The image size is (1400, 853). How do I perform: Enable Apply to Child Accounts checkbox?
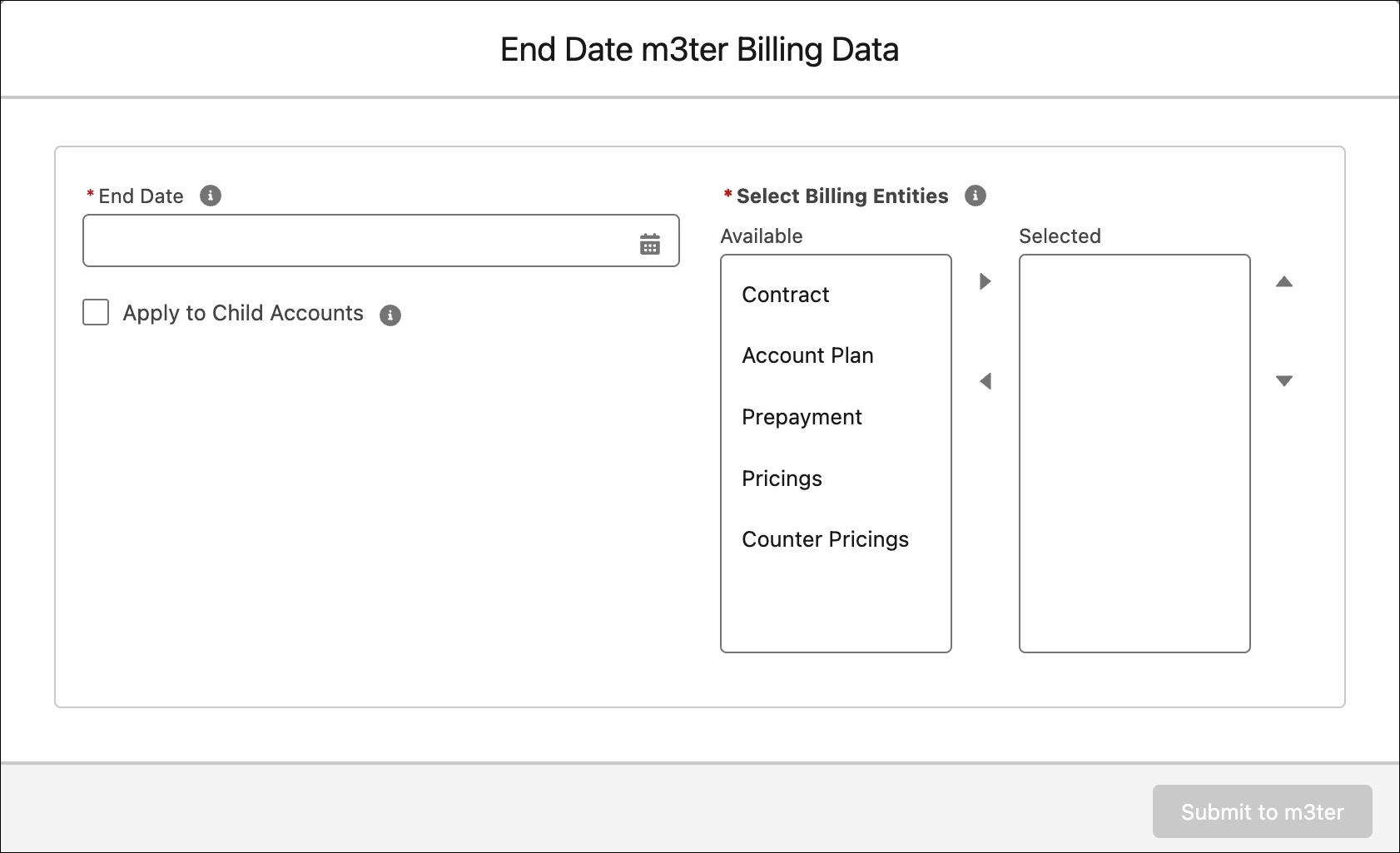[x=96, y=312]
